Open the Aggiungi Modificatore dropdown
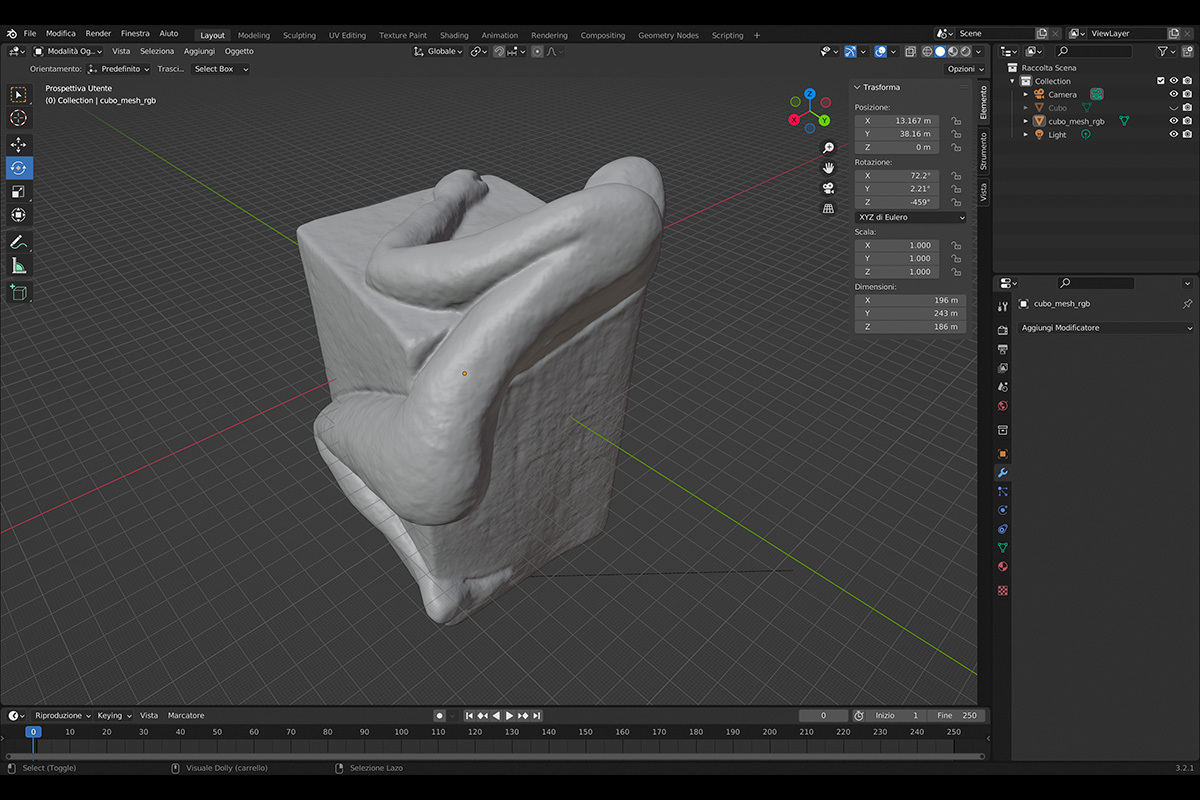Image resolution: width=1200 pixels, height=800 pixels. 1105,328
